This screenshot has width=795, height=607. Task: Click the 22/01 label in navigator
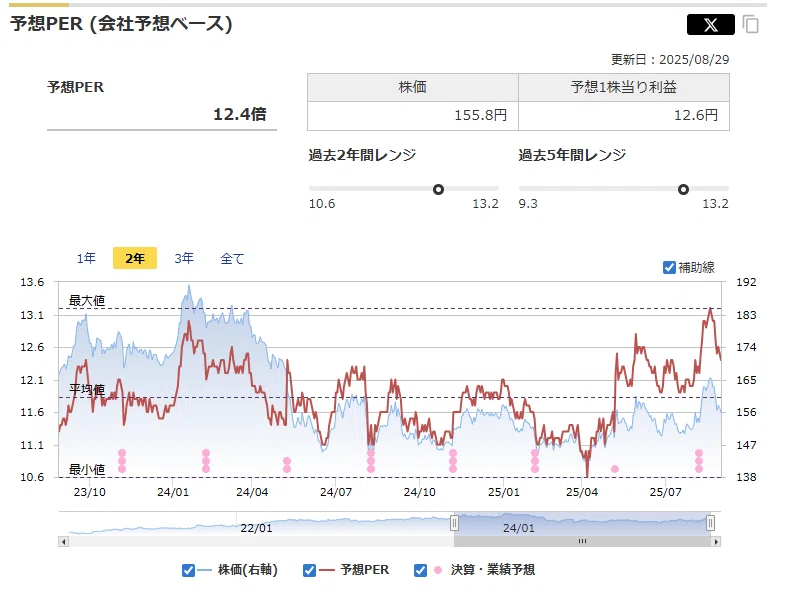tap(256, 528)
